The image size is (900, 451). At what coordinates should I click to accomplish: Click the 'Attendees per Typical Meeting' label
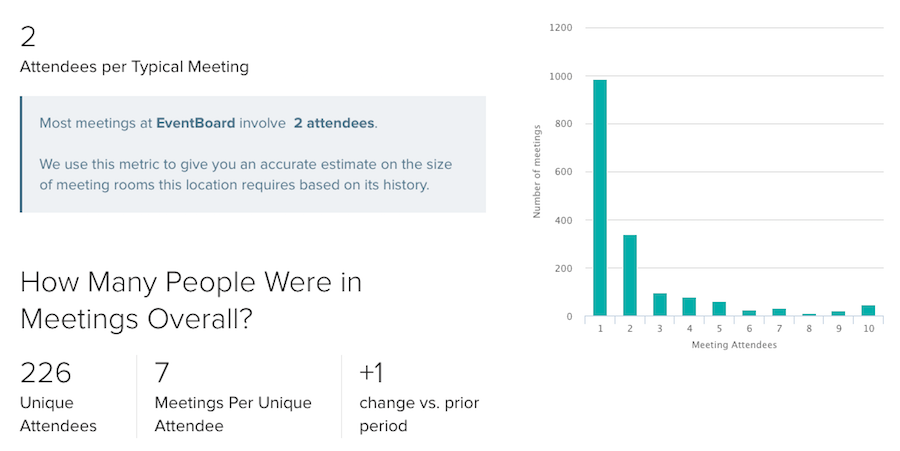(x=134, y=67)
